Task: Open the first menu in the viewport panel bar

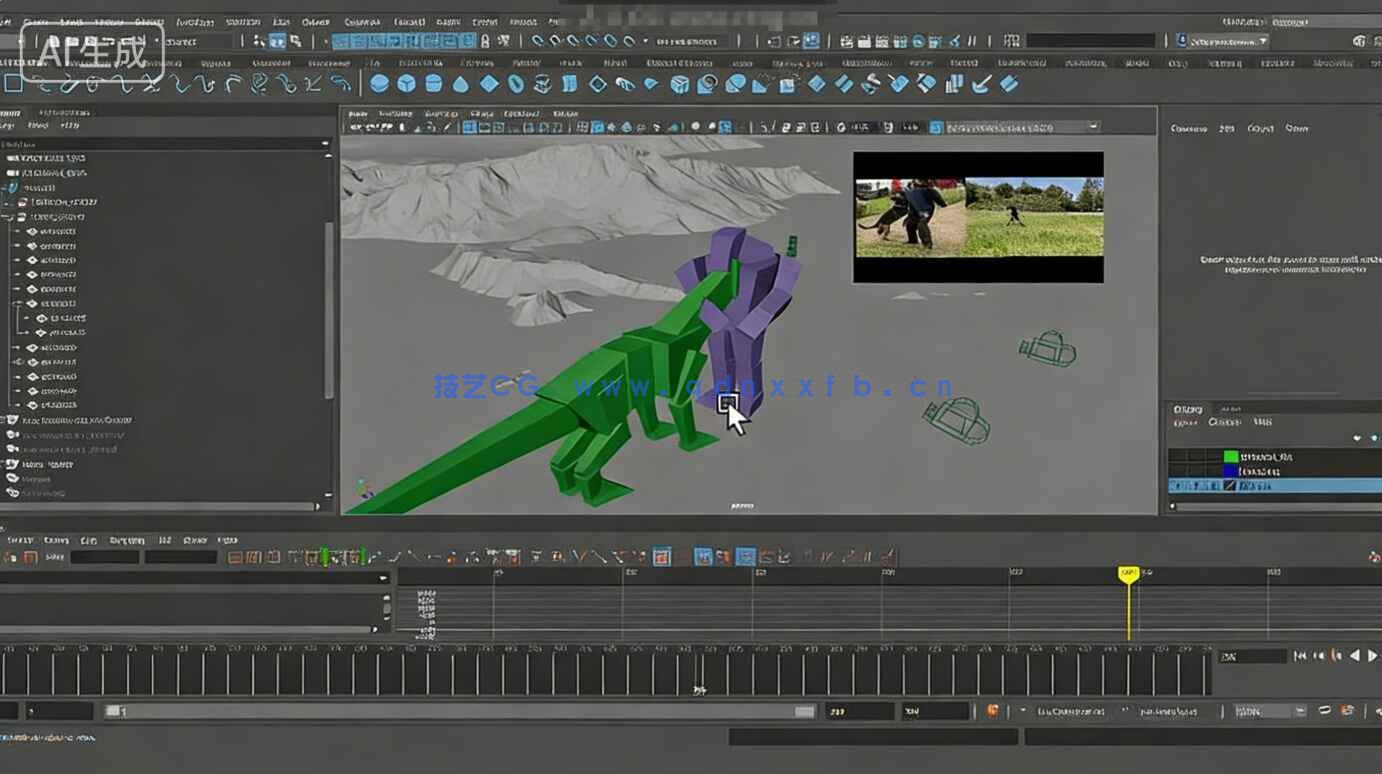Action: point(357,114)
